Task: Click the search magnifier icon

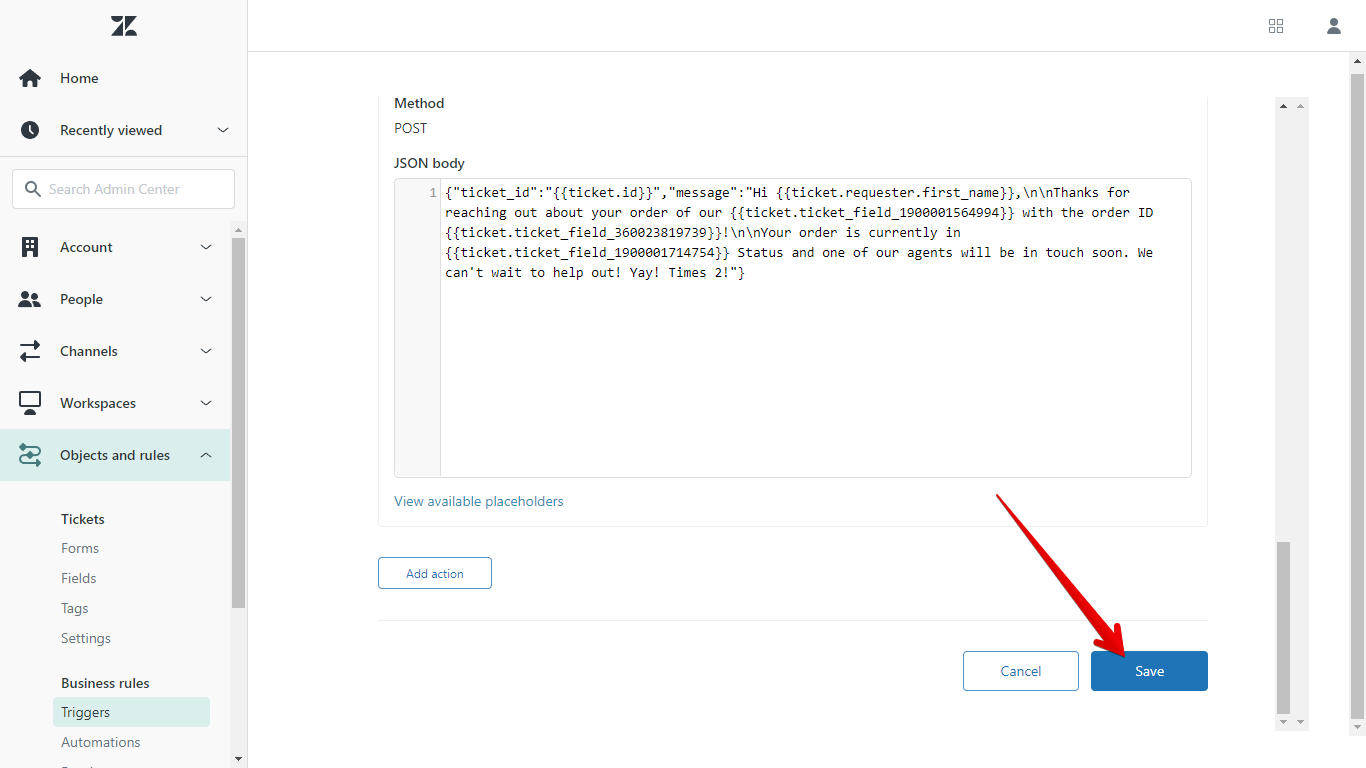Action: 33,189
